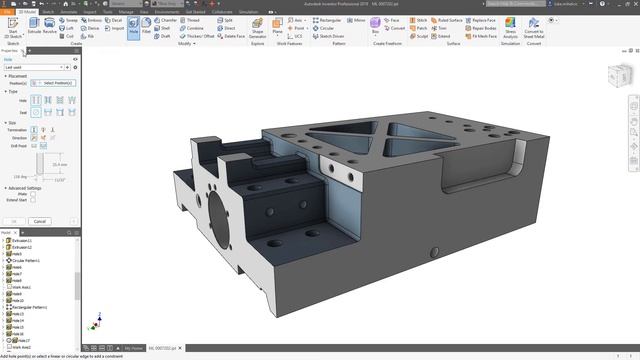This screenshot has width=640, height=360.
Task: Expand Rectangular Pattern1 tree node
Action: pyautogui.click(x=3, y=307)
